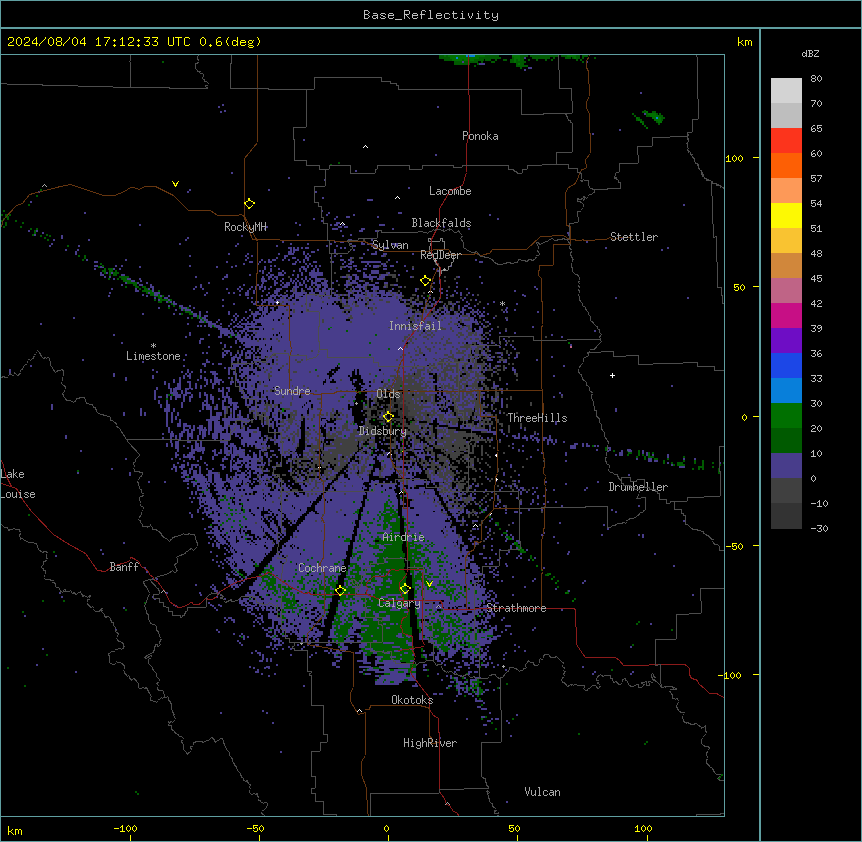
Task: Click the Cochrane city label
Action: coord(322,568)
